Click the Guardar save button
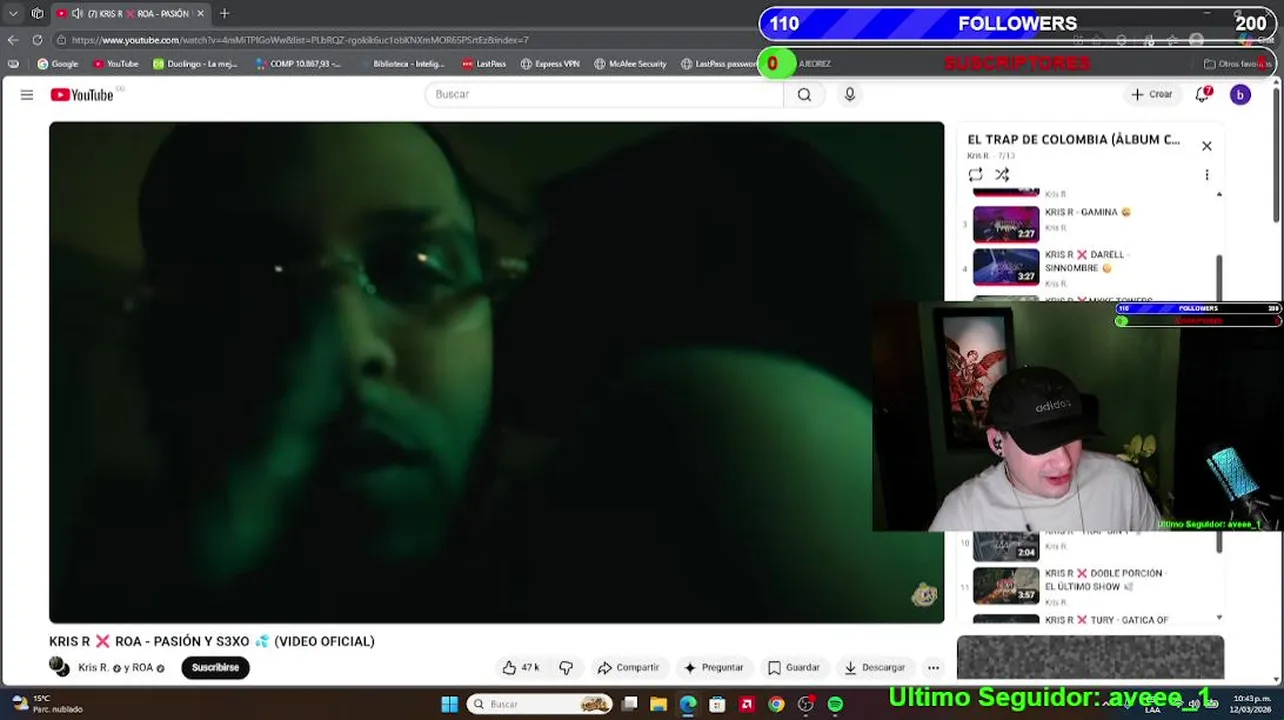1284x720 pixels. pyautogui.click(x=793, y=667)
